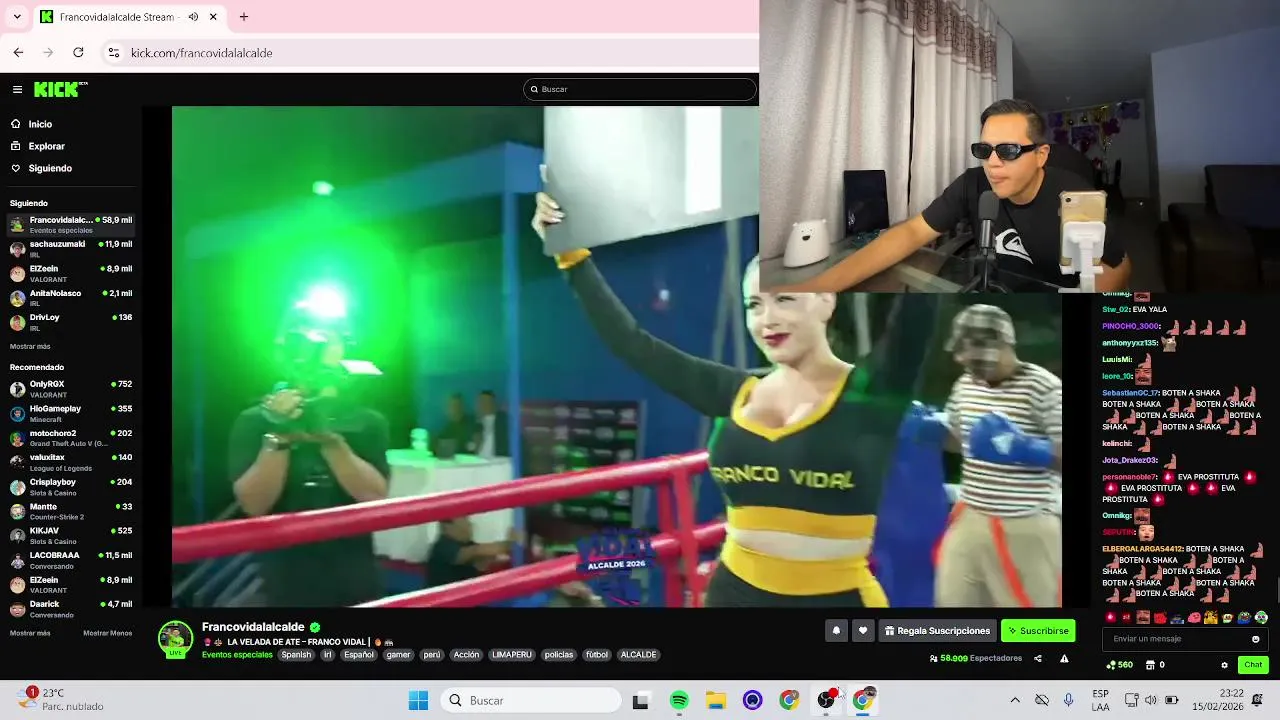Open Mantte recommended channel
The width and height of the screenshot is (1280, 720).
point(71,511)
